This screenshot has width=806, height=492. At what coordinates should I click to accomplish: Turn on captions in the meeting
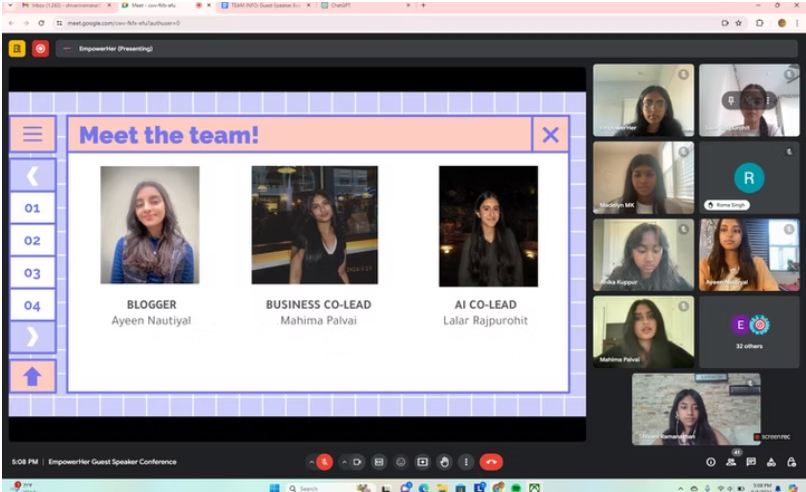[x=379, y=462]
